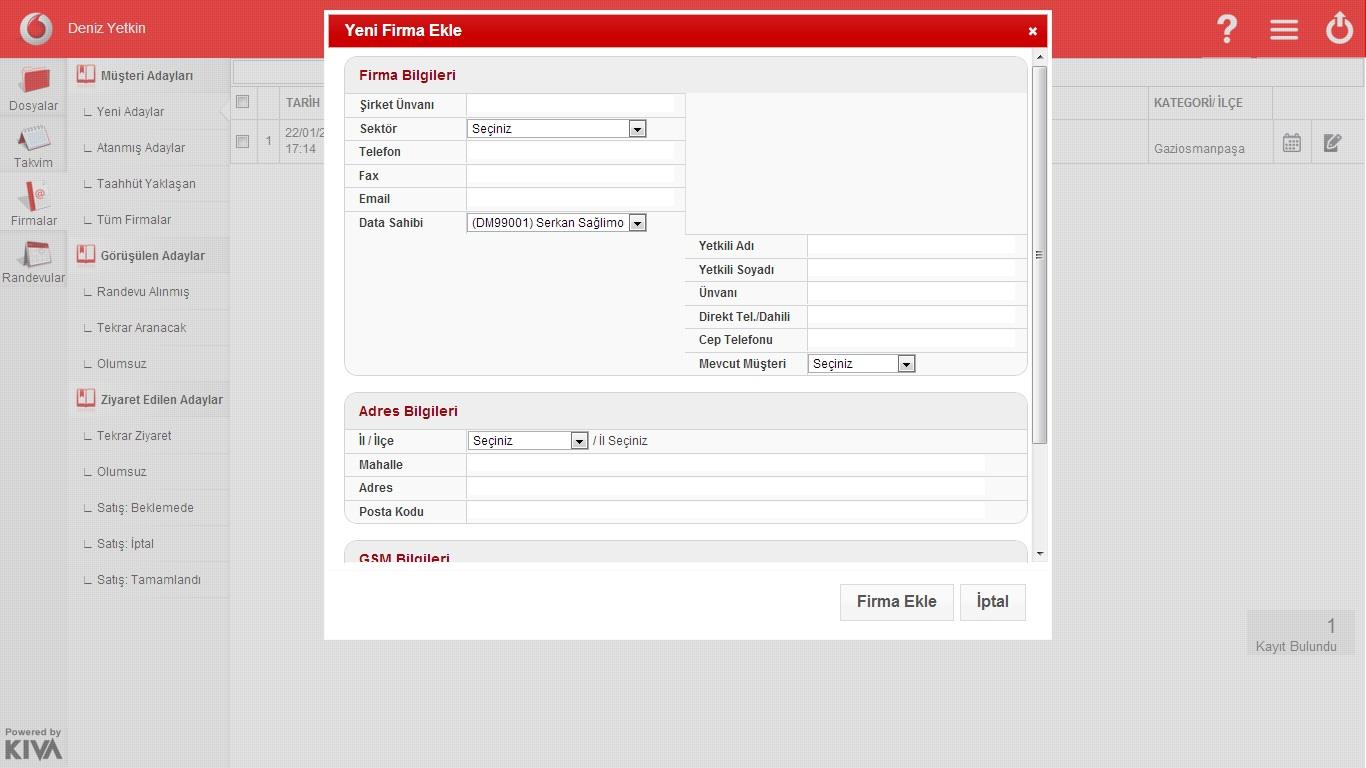Click the dialog scrollbar up arrow

click(x=1040, y=58)
